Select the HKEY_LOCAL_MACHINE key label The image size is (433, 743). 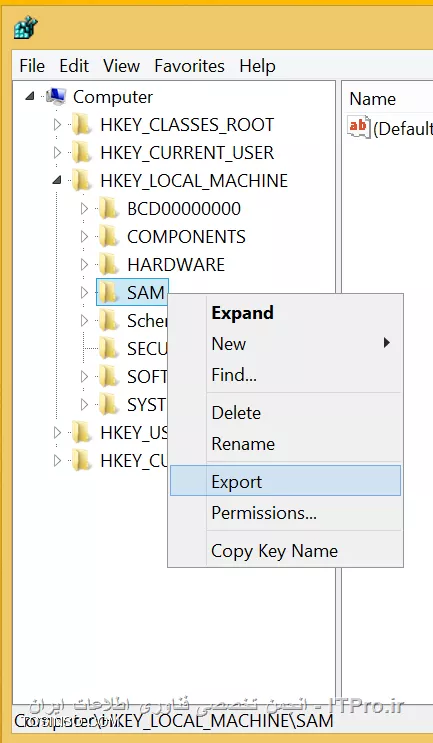pos(194,181)
